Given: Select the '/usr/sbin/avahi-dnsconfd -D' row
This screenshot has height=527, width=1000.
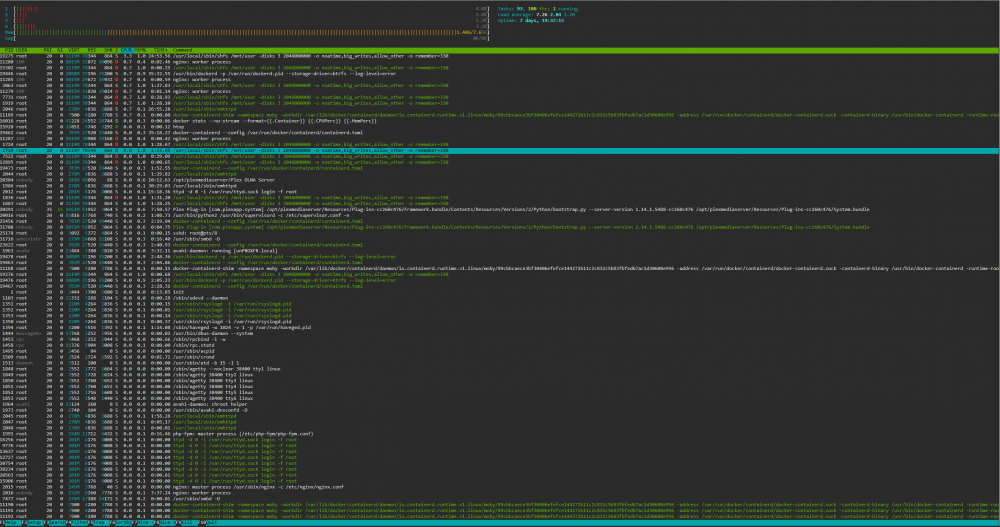Looking at the screenshot, I should [500, 410].
